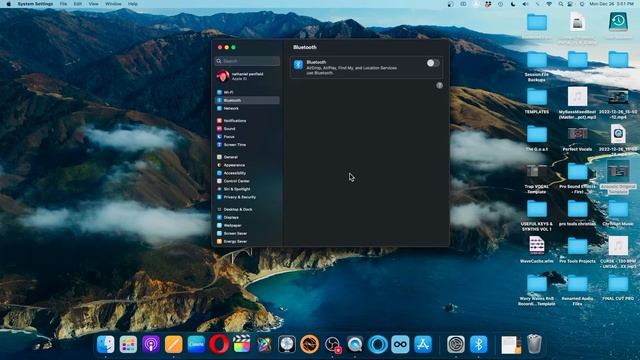Open General settings in the sidebar

coord(247,157)
